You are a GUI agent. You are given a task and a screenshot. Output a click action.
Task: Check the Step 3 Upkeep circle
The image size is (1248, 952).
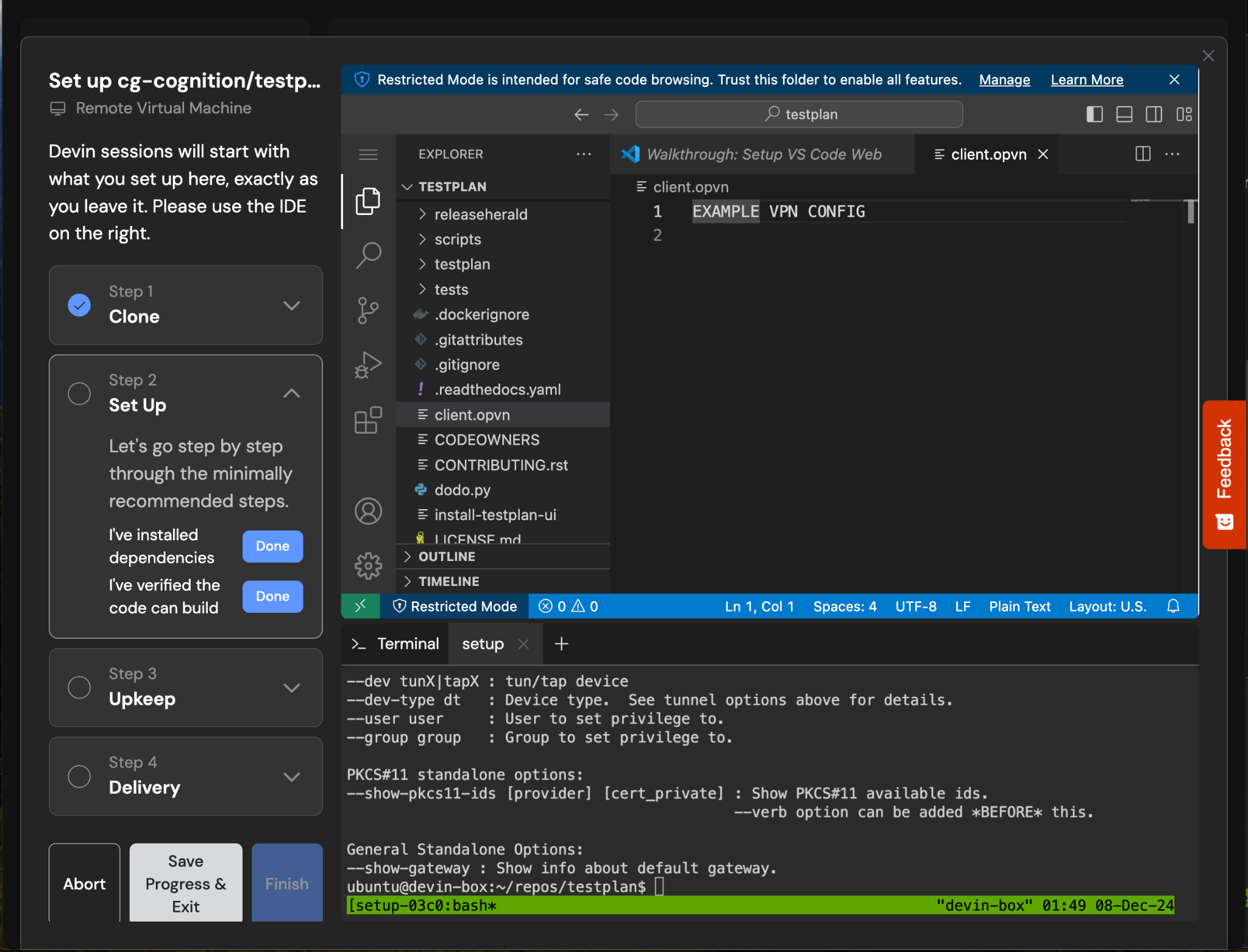tap(79, 687)
